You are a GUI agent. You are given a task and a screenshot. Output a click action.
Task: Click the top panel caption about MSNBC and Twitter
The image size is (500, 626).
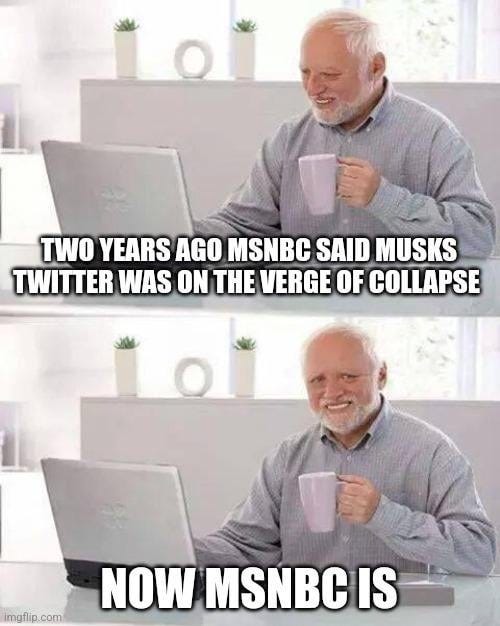pos(248,267)
